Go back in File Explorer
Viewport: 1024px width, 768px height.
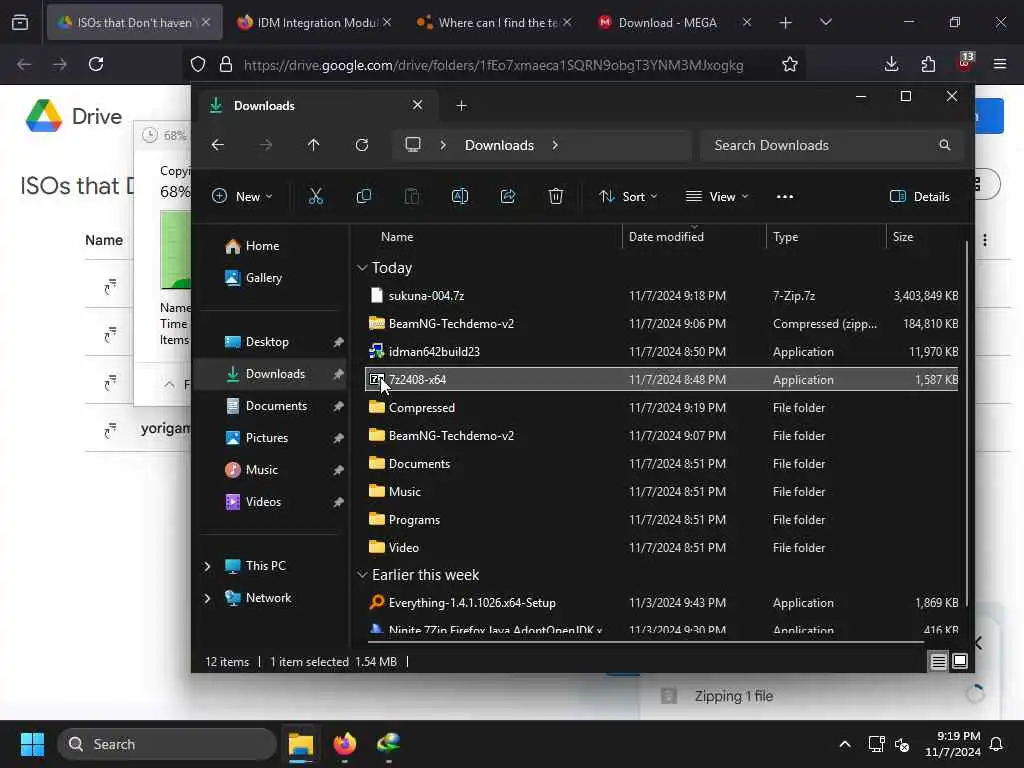click(x=218, y=145)
